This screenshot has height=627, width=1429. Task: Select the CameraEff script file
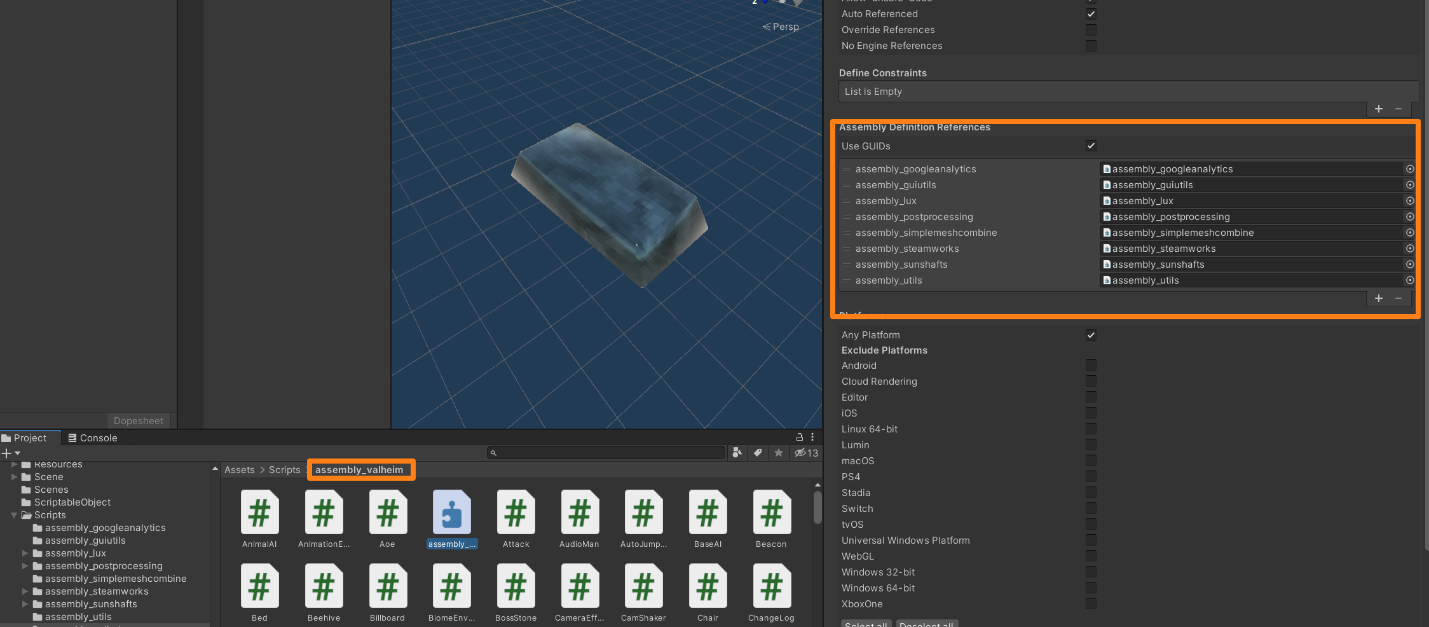point(579,593)
